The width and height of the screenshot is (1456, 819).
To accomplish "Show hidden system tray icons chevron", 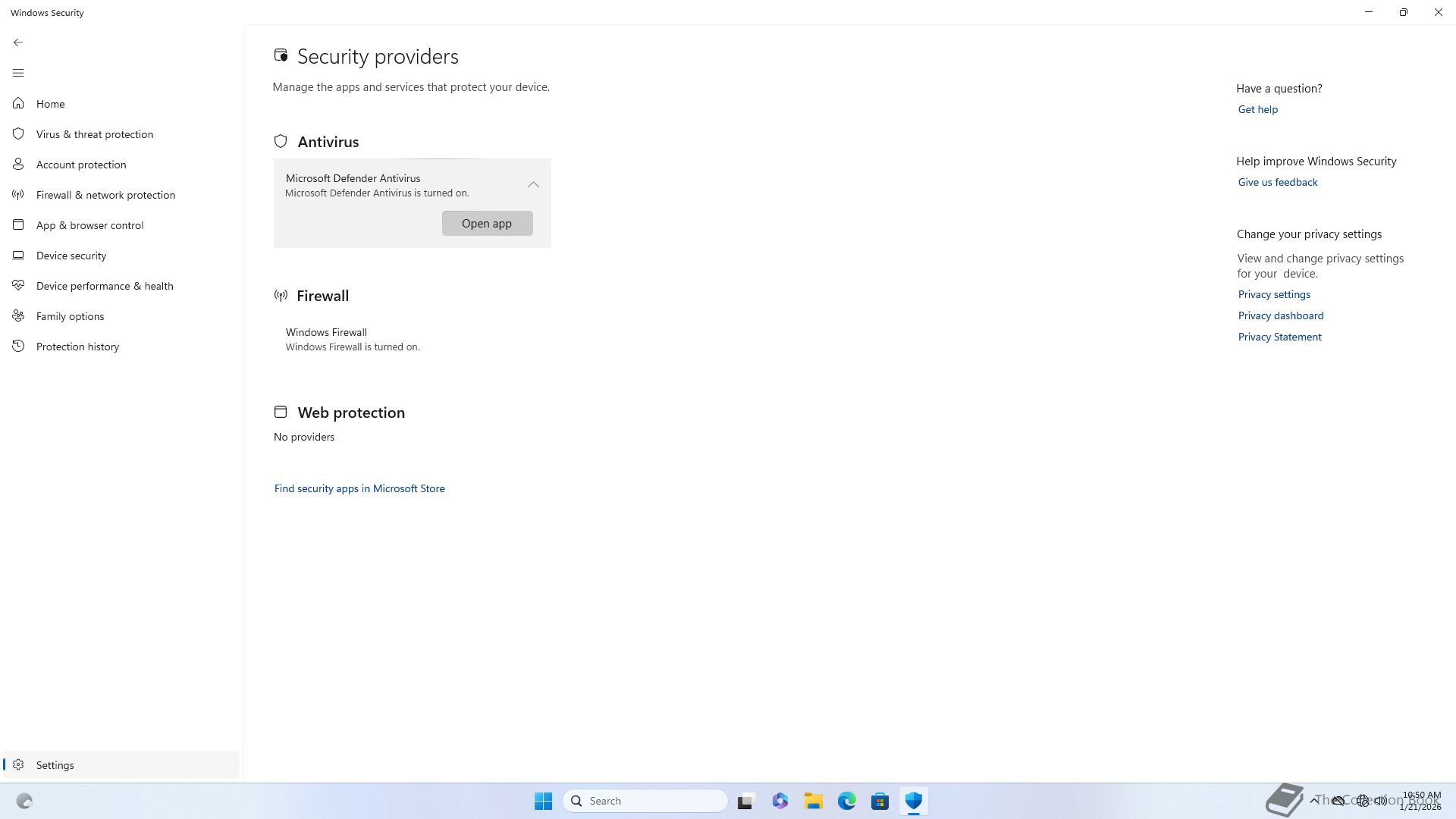I will coord(1314,801).
